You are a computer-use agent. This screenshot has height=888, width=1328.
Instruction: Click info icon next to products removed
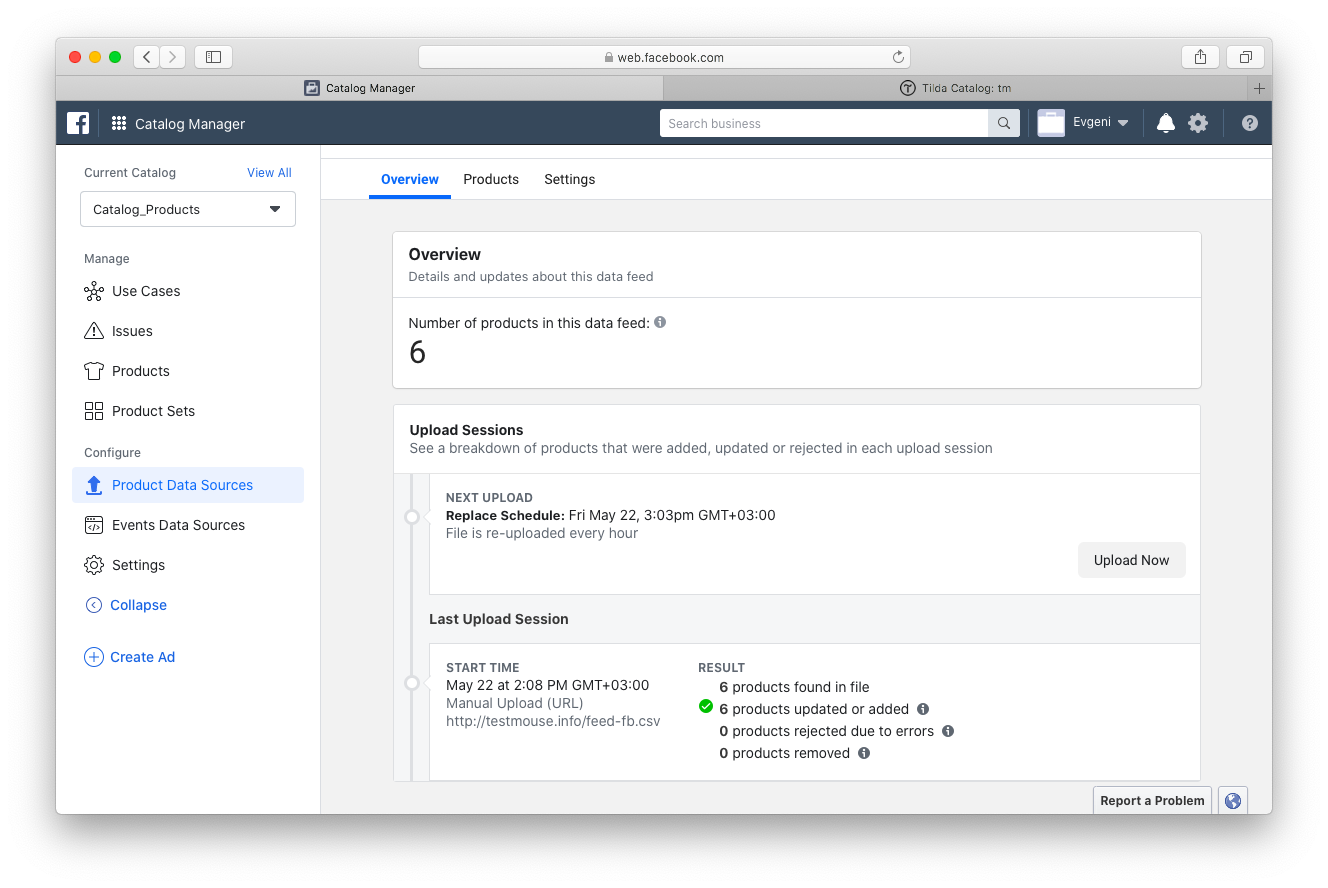click(864, 753)
